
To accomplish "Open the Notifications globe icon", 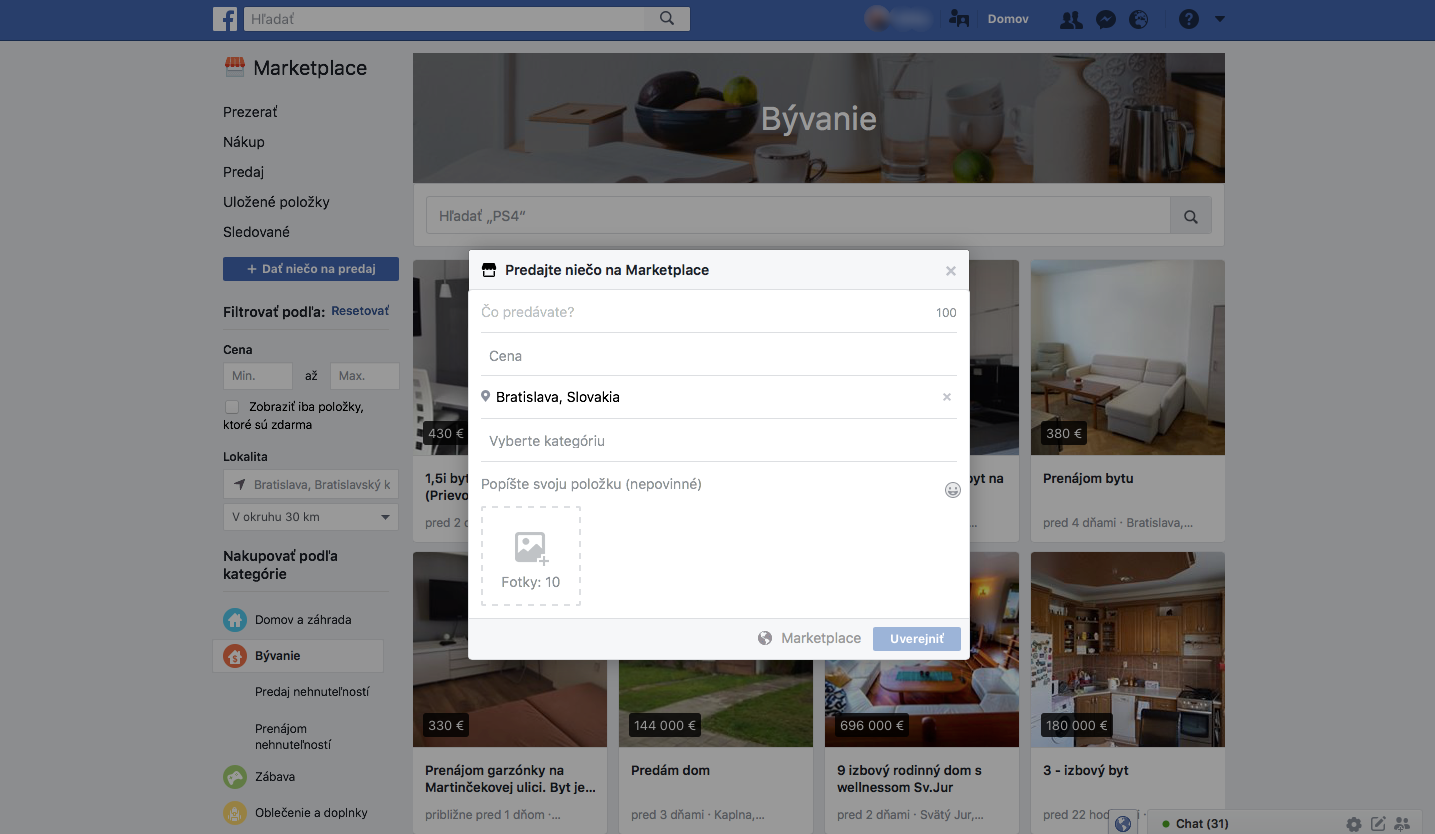I will click(x=1138, y=19).
